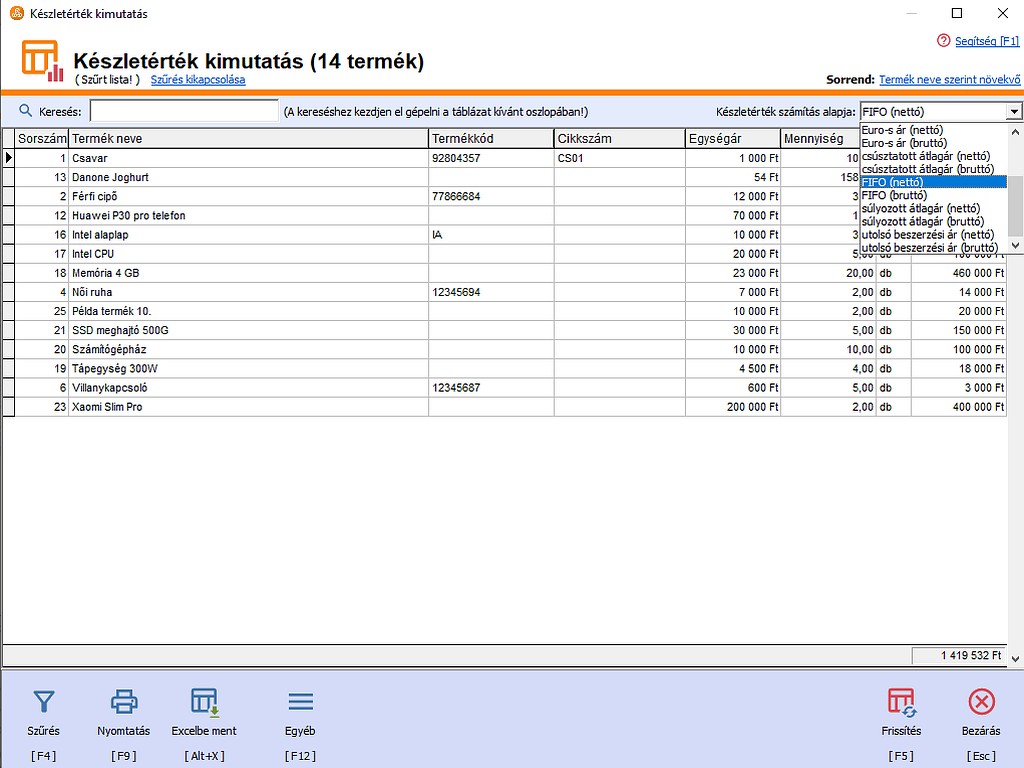
Task: Click the 'Szűrés kikapcsolása' link
Action: (198, 79)
